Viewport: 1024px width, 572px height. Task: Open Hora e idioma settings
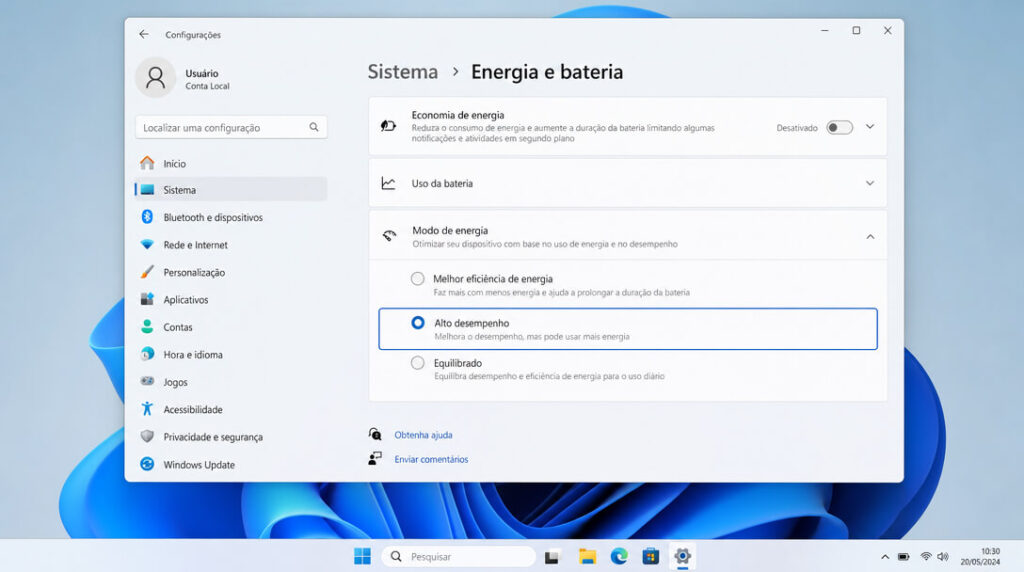(x=231, y=355)
